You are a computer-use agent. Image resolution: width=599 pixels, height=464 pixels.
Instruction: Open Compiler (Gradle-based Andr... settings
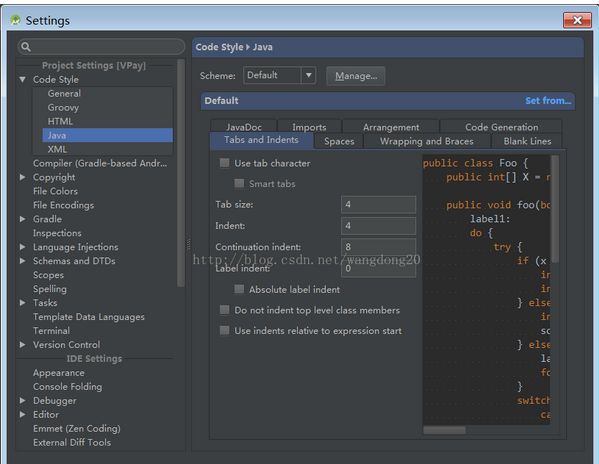pos(100,163)
